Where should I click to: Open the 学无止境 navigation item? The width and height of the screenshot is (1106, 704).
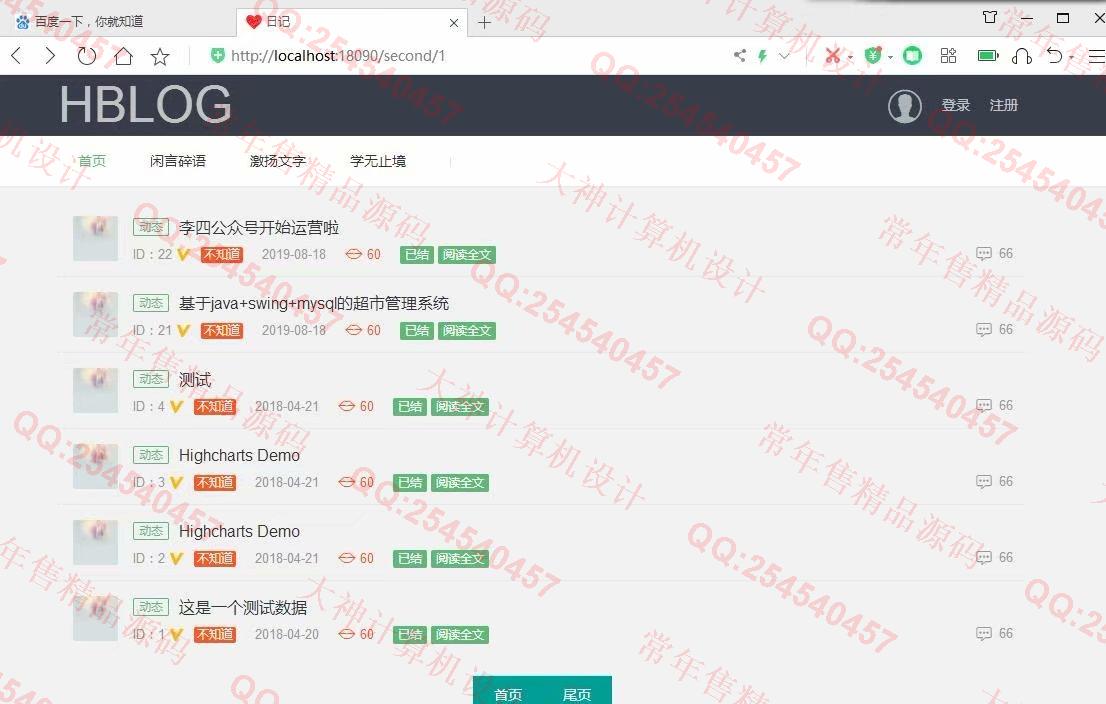(378, 161)
